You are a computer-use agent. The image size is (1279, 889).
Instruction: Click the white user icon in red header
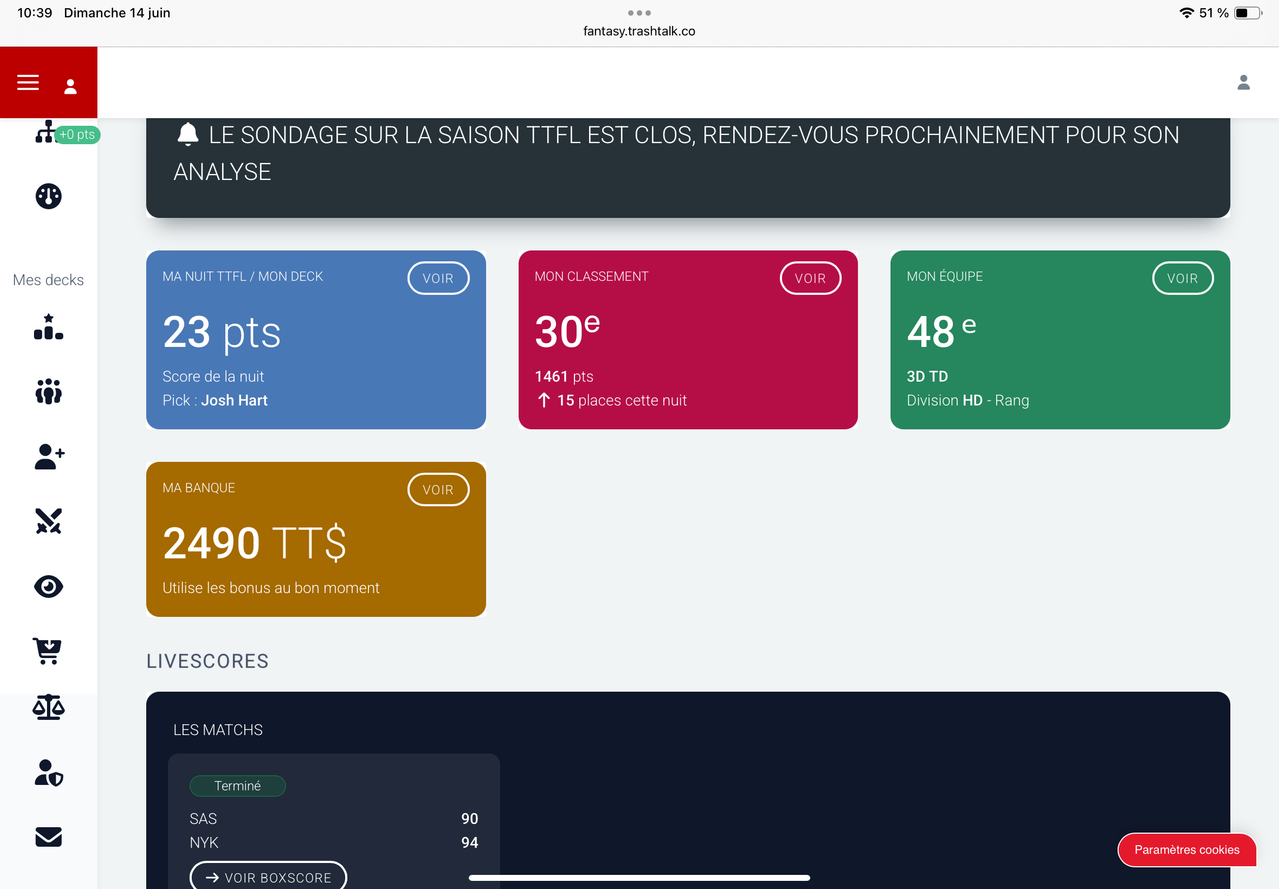[x=71, y=86]
